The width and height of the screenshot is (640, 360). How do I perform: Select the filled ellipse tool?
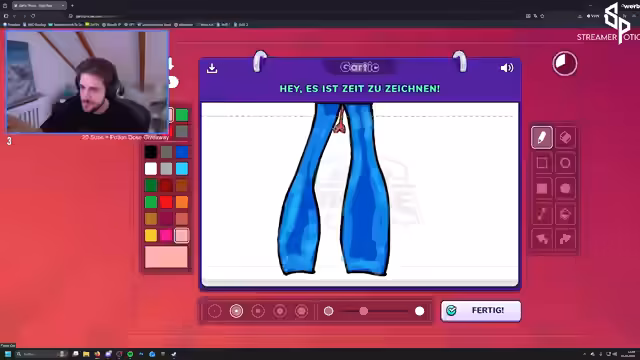pos(565,189)
